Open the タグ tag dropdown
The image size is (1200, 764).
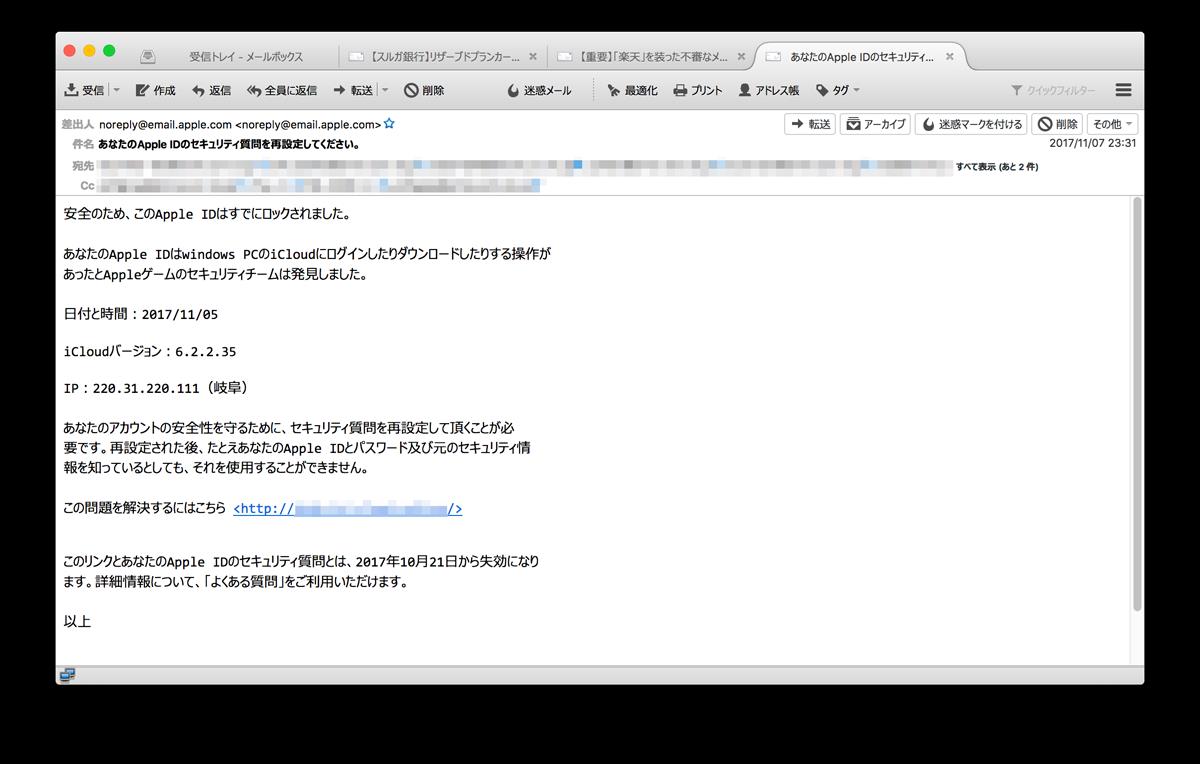[838, 90]
